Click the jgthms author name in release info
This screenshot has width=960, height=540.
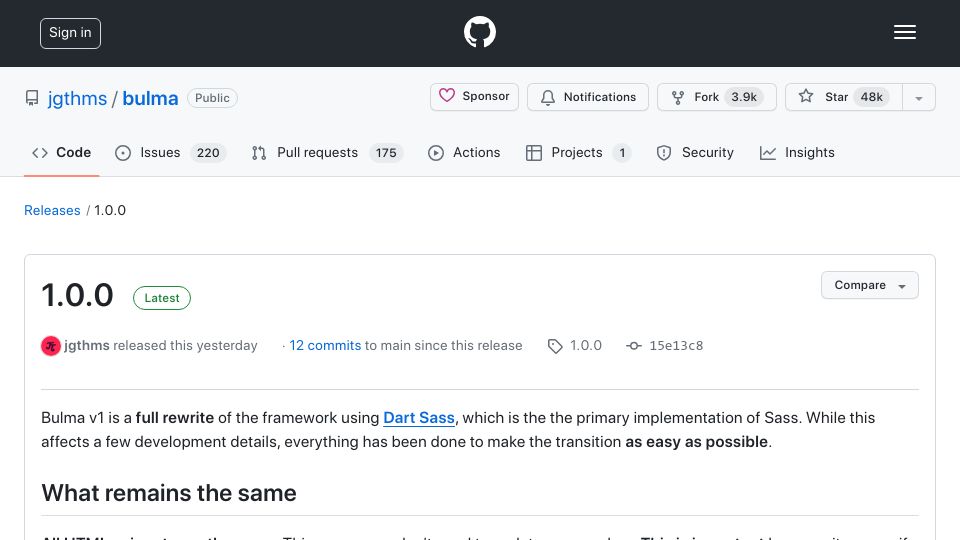87,345
